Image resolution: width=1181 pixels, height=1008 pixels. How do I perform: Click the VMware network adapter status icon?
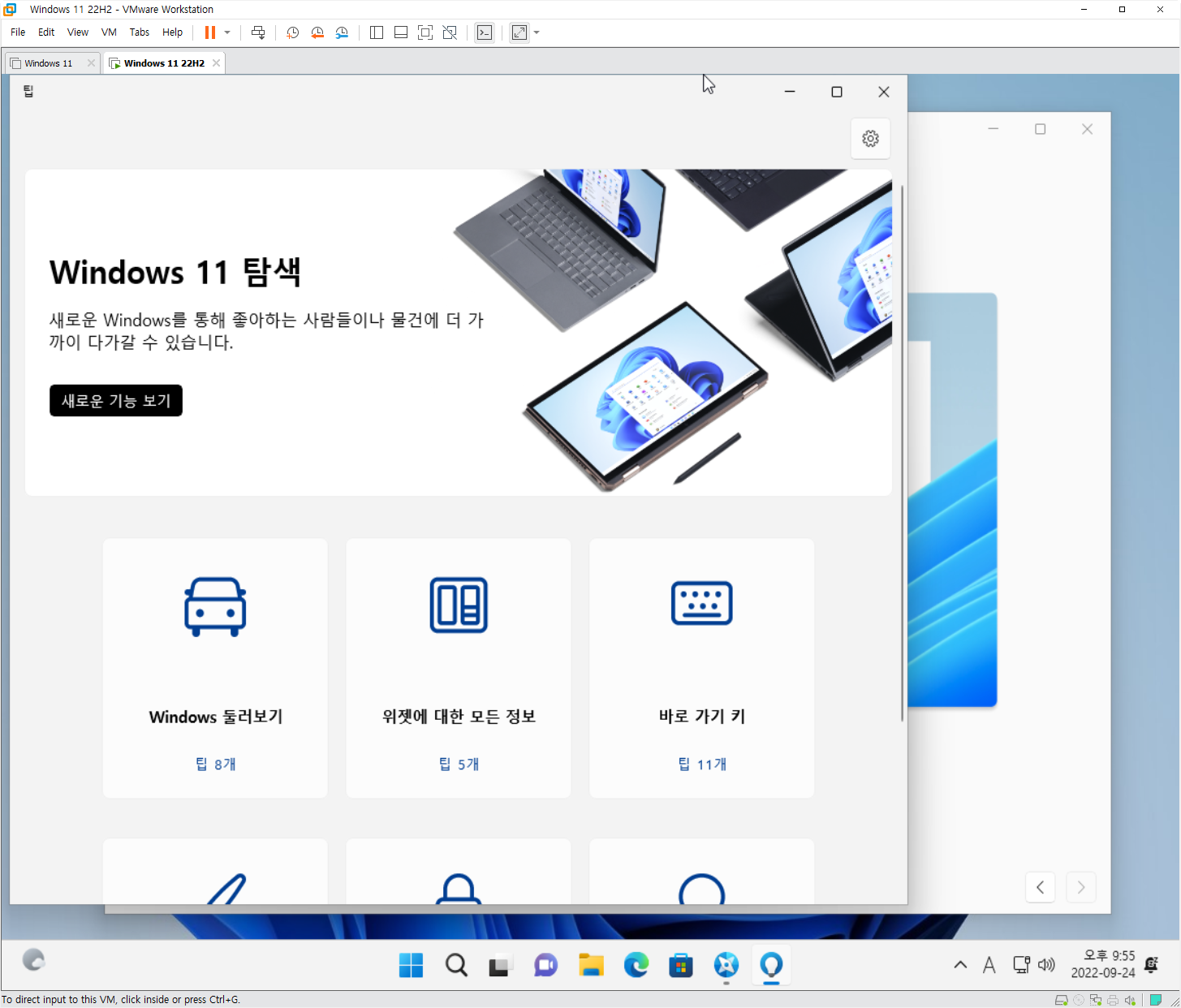coord(1096,1000)
